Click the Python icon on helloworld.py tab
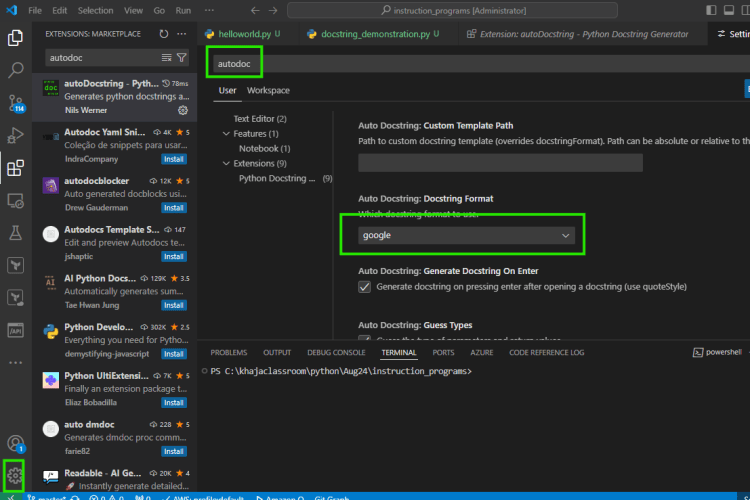The height and width of the screenshot is (500, 750). [210, 34]
